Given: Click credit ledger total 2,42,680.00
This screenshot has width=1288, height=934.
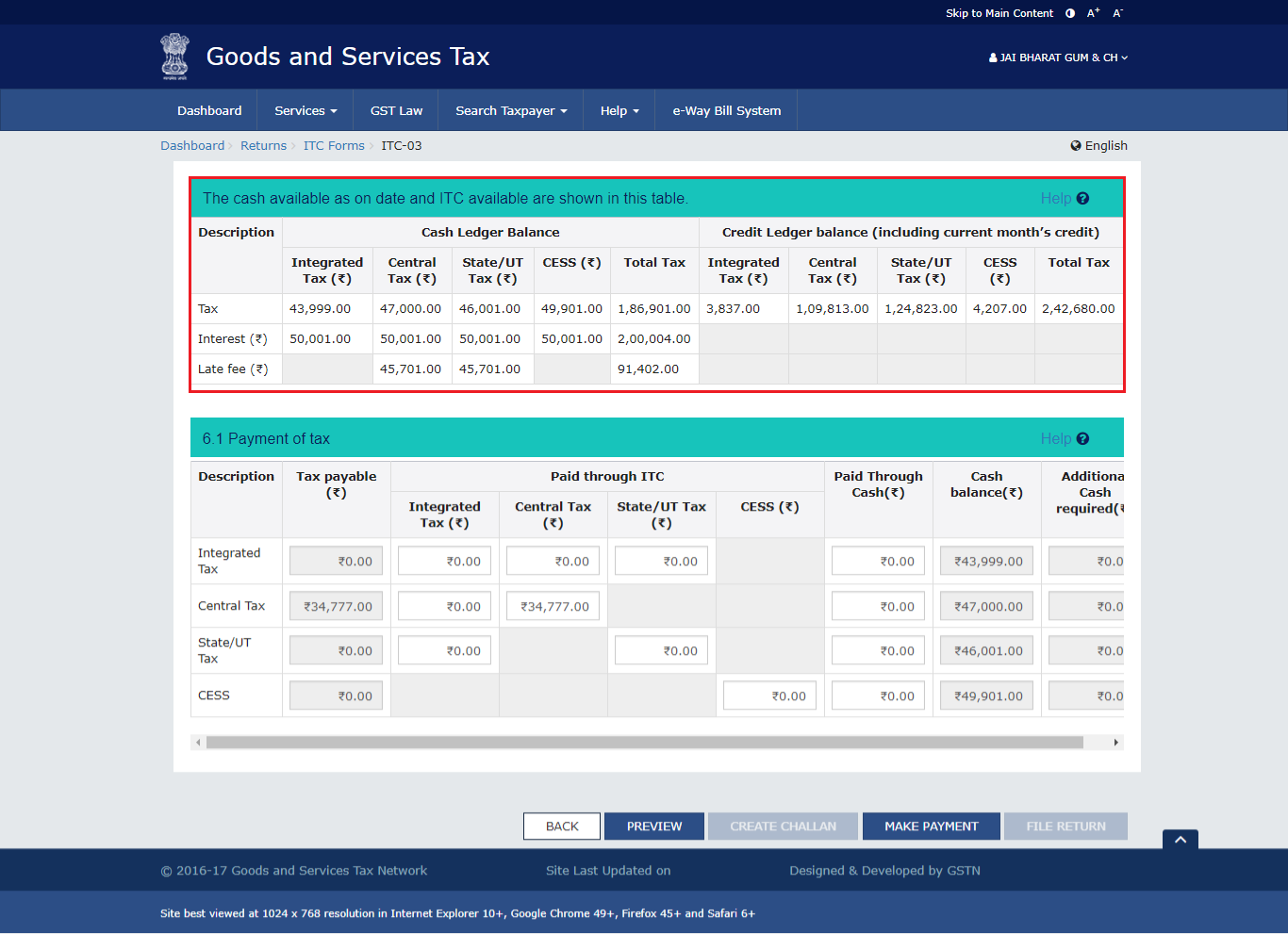Looking at the screenshot, I should tap(1079, 309).
